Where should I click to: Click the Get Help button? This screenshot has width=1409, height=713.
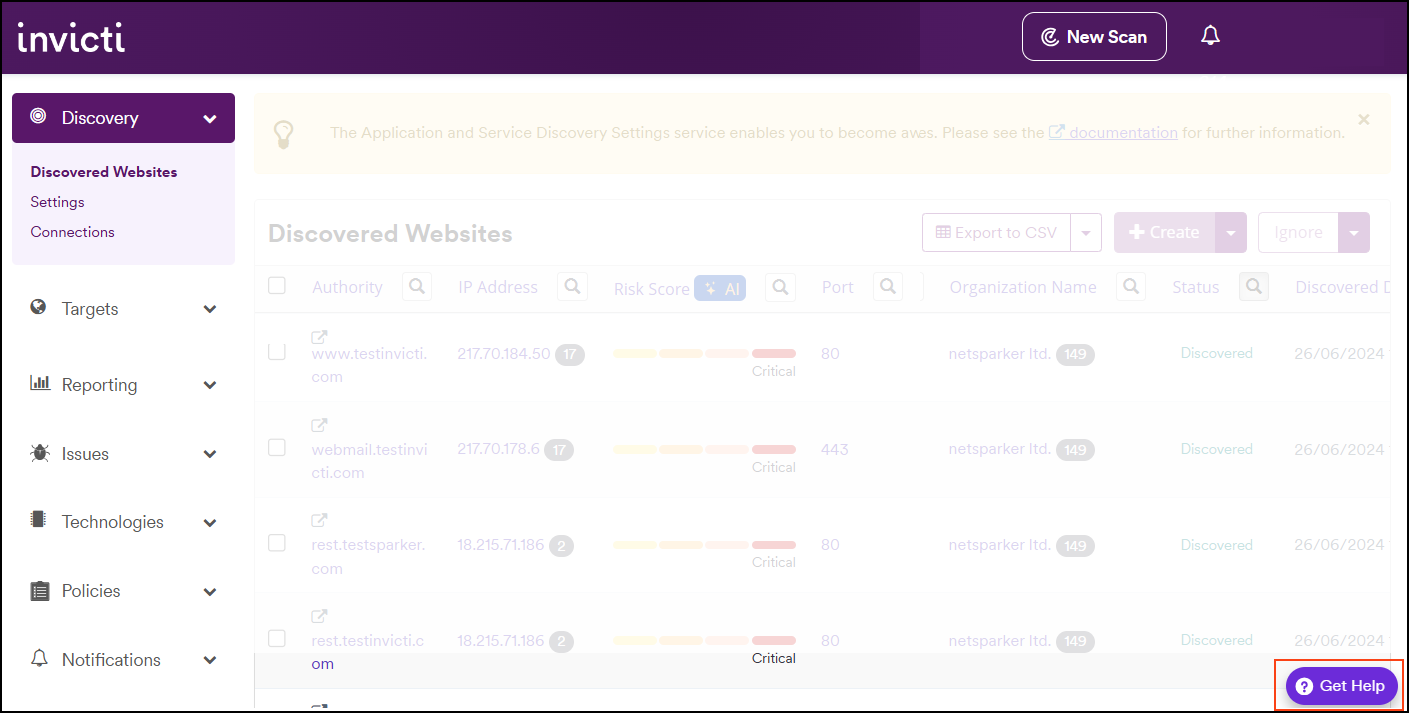click(x=1340, y=686)
